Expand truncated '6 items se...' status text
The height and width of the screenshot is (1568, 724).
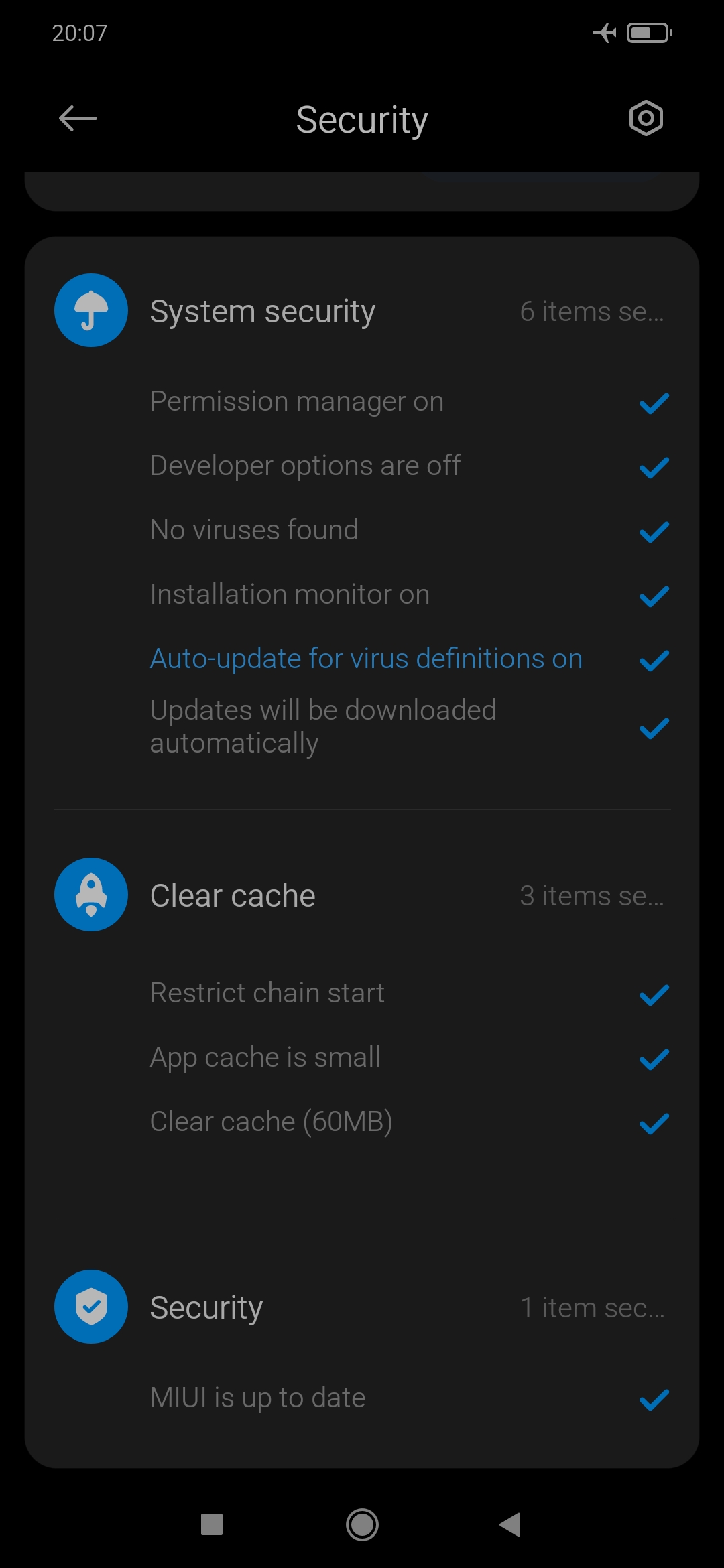(x=592, y=312)
